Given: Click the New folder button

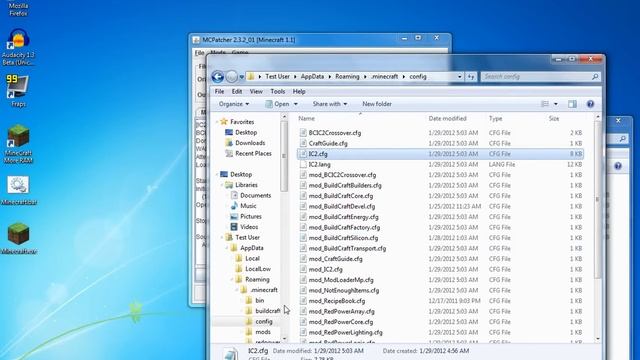Looking at the screenshot, I should [377, 104].
